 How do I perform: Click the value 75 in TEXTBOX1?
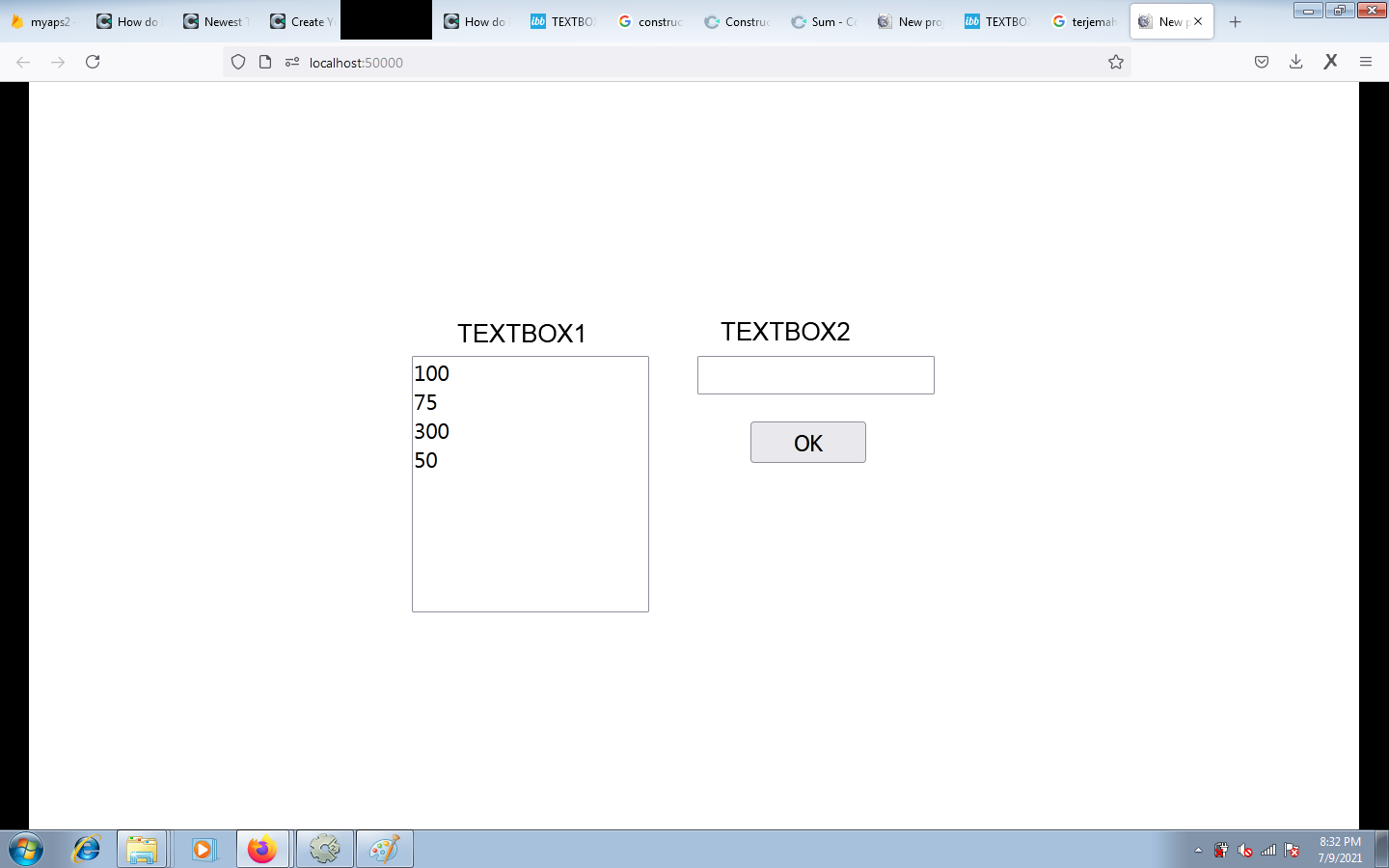425,402
